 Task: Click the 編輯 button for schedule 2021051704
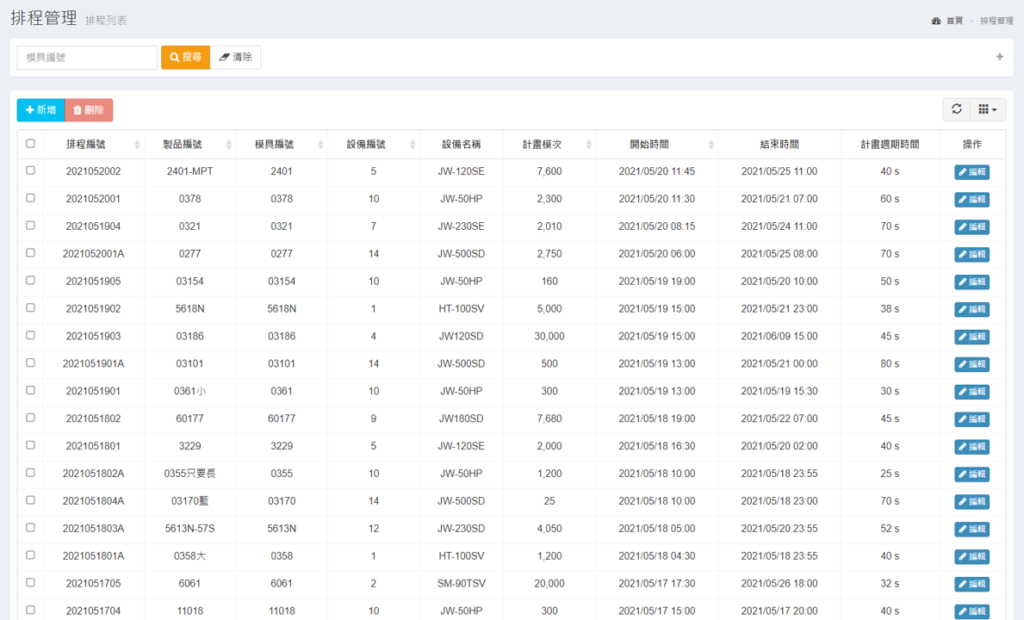pos(970,611)
